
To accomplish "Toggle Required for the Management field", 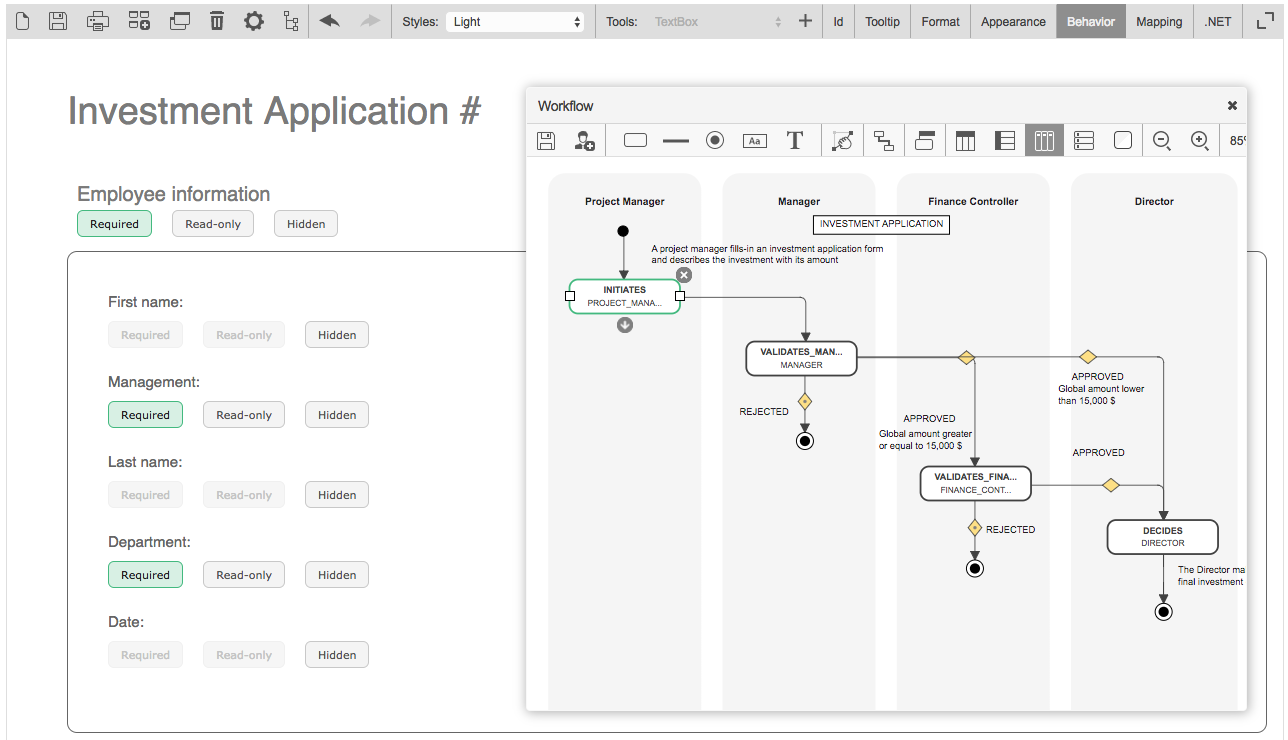I will [145, 415].
